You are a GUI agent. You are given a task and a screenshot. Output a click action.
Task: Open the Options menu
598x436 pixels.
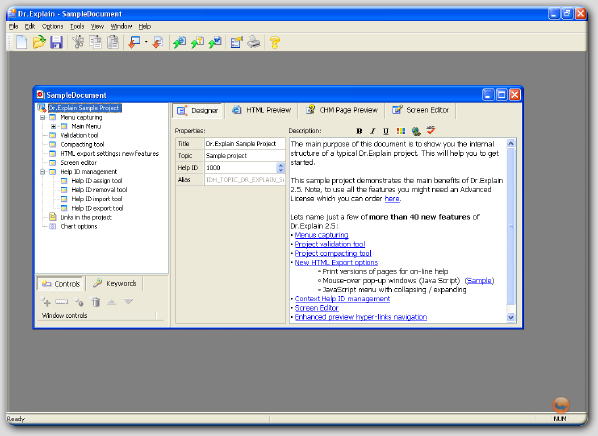pyautogui.click(x=53, y=26)
